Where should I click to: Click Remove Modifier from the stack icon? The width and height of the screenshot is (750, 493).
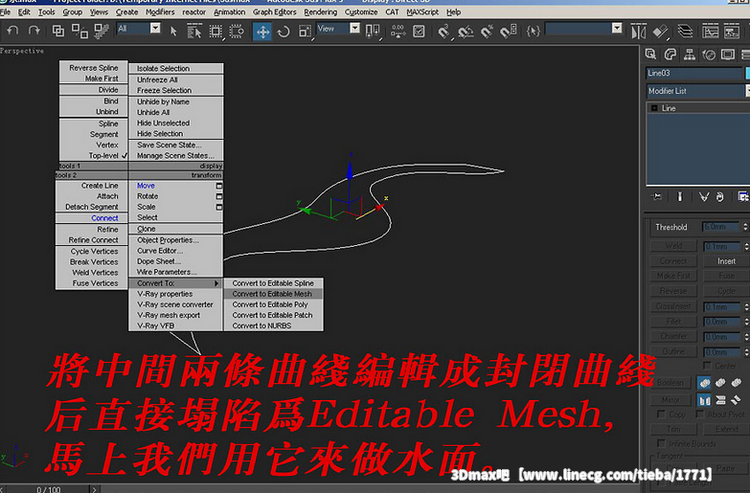720,197
